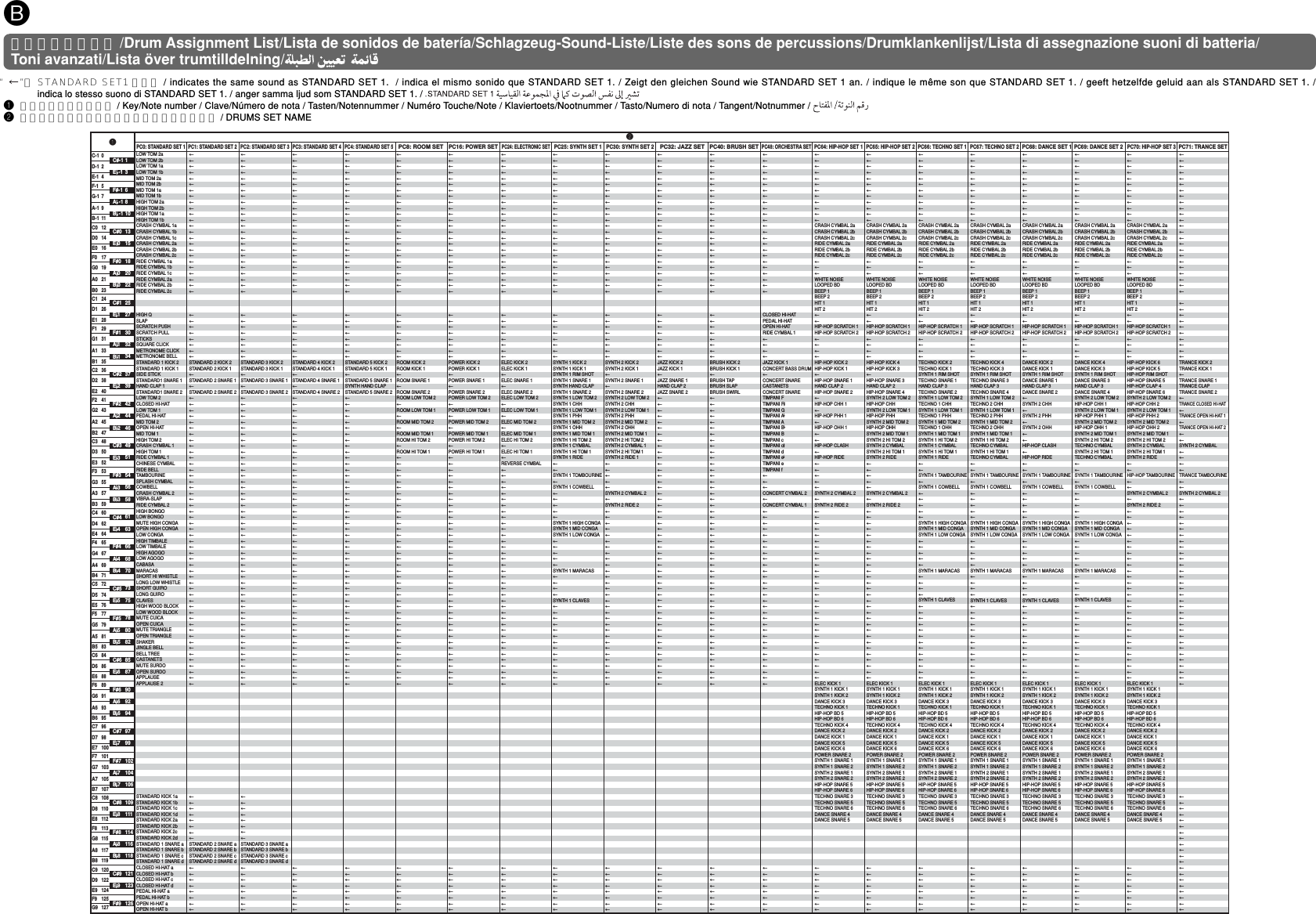The image size is (1316, 914).
Task: Expand the PC32: JAZZ SET column header
Action: click(680, 147)
